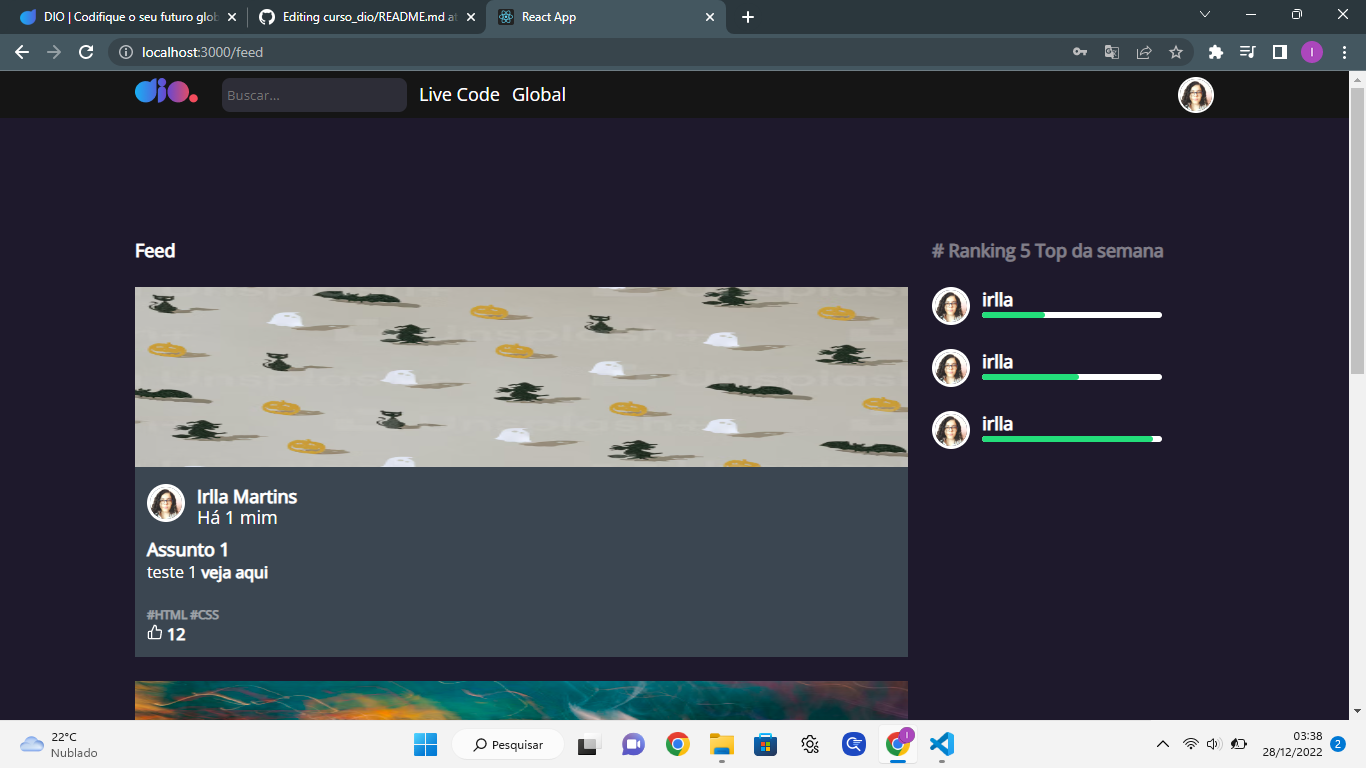Open the media controls icon in Chrome toolbar
The height and width of the screenshot is (768, 1366).
1247,52
